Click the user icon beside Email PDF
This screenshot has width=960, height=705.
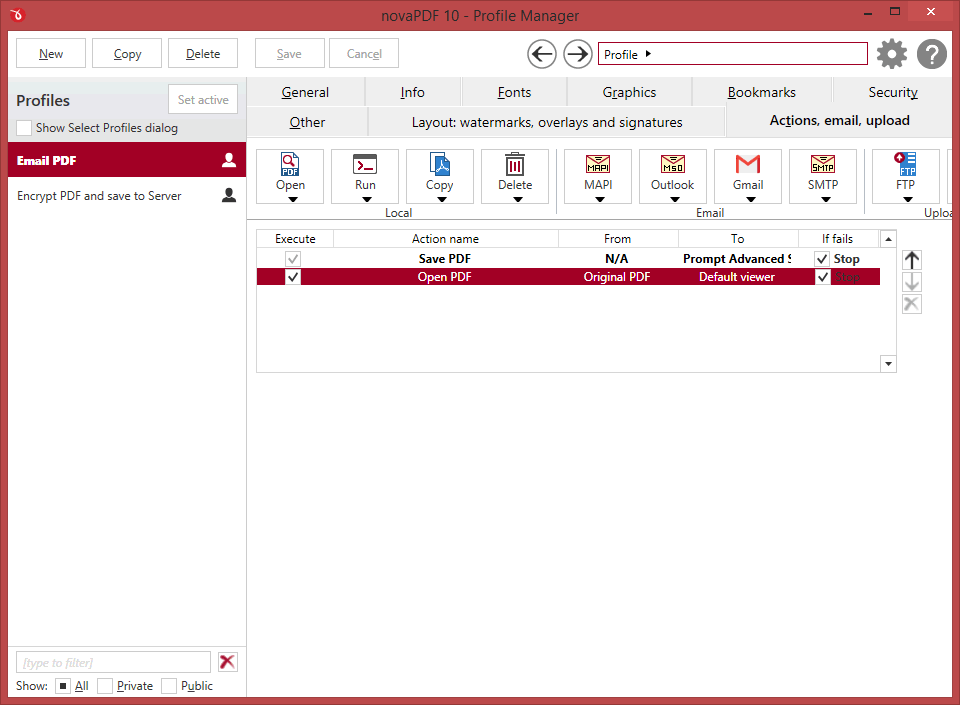click(229, 160)
